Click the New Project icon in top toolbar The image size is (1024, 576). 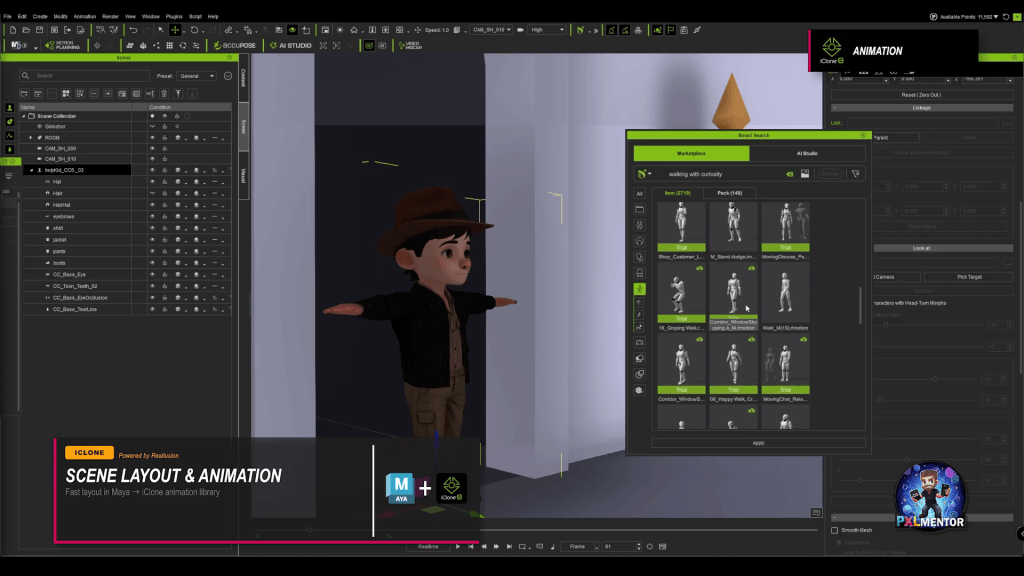(x=12, y=30)
